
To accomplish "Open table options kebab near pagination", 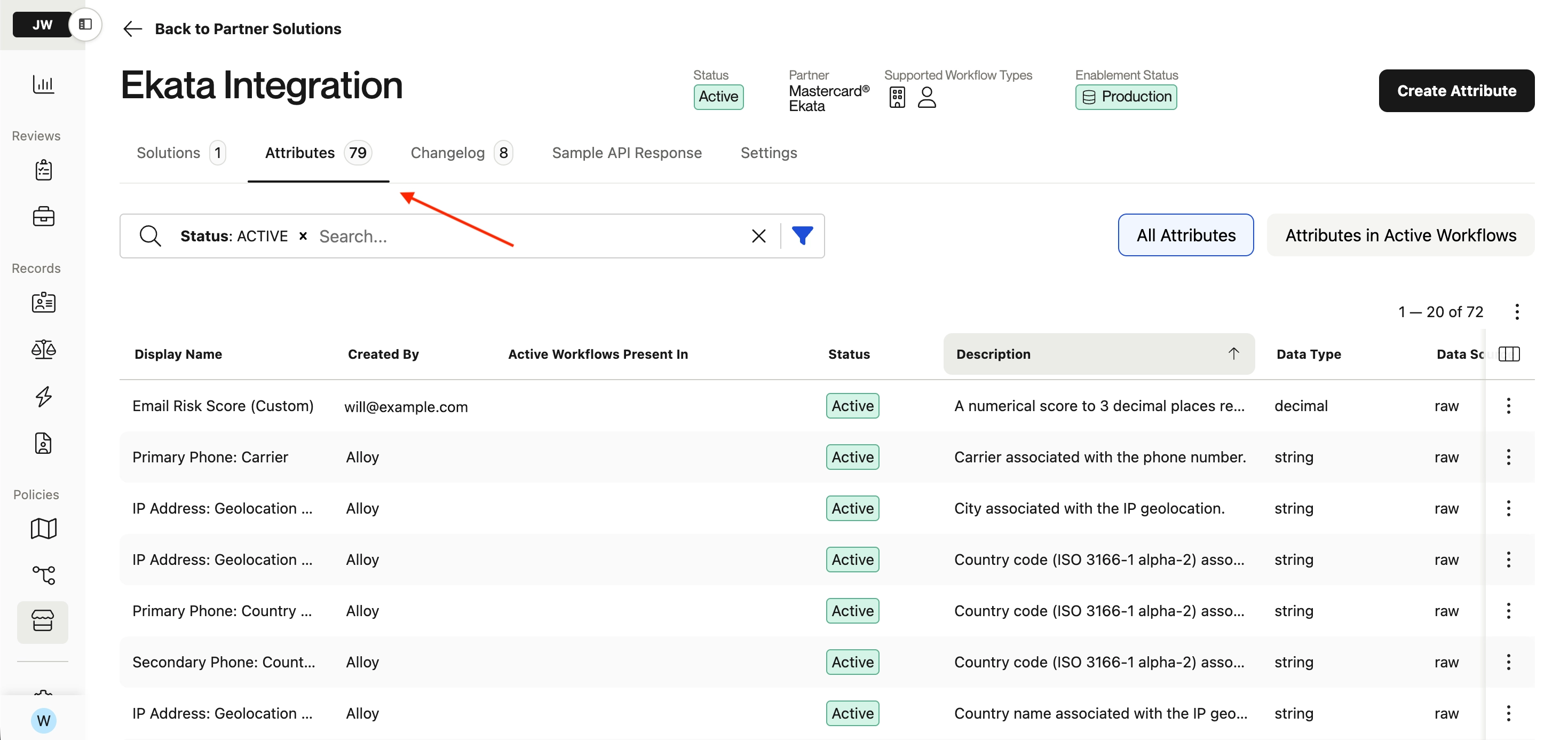I will click(x=1517, y=312).
